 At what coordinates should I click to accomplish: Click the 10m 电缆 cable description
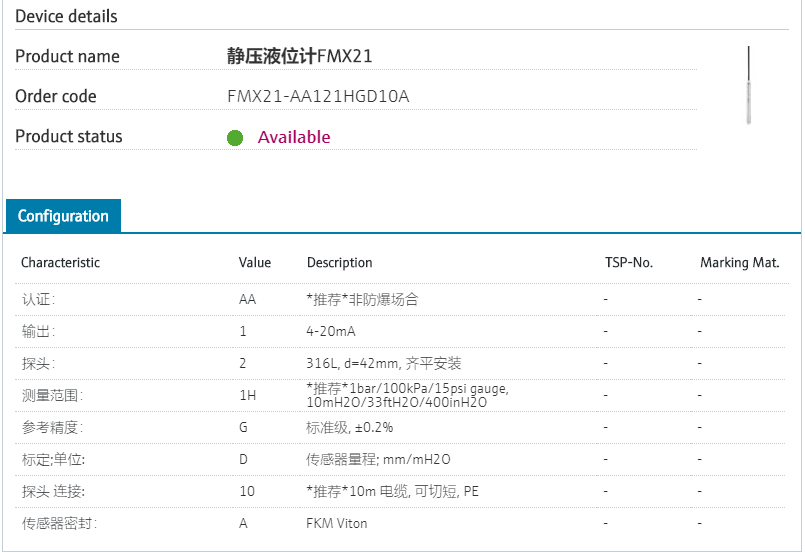click(392, 491)
